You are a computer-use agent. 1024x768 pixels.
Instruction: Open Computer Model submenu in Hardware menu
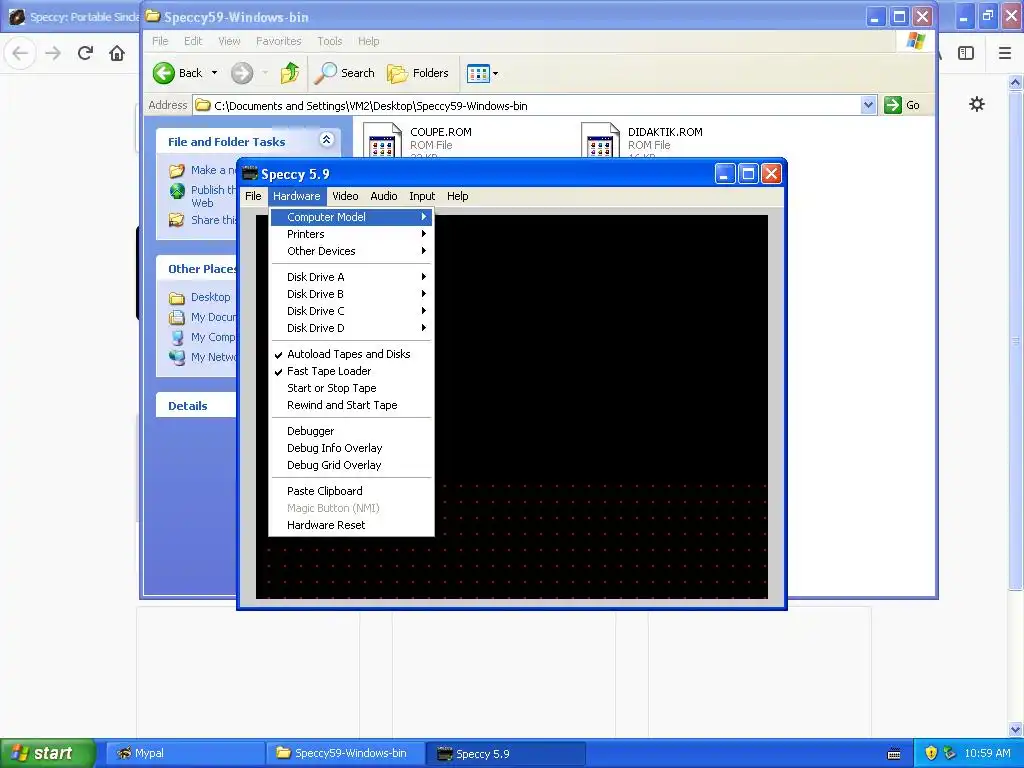(x=351, y=217)
